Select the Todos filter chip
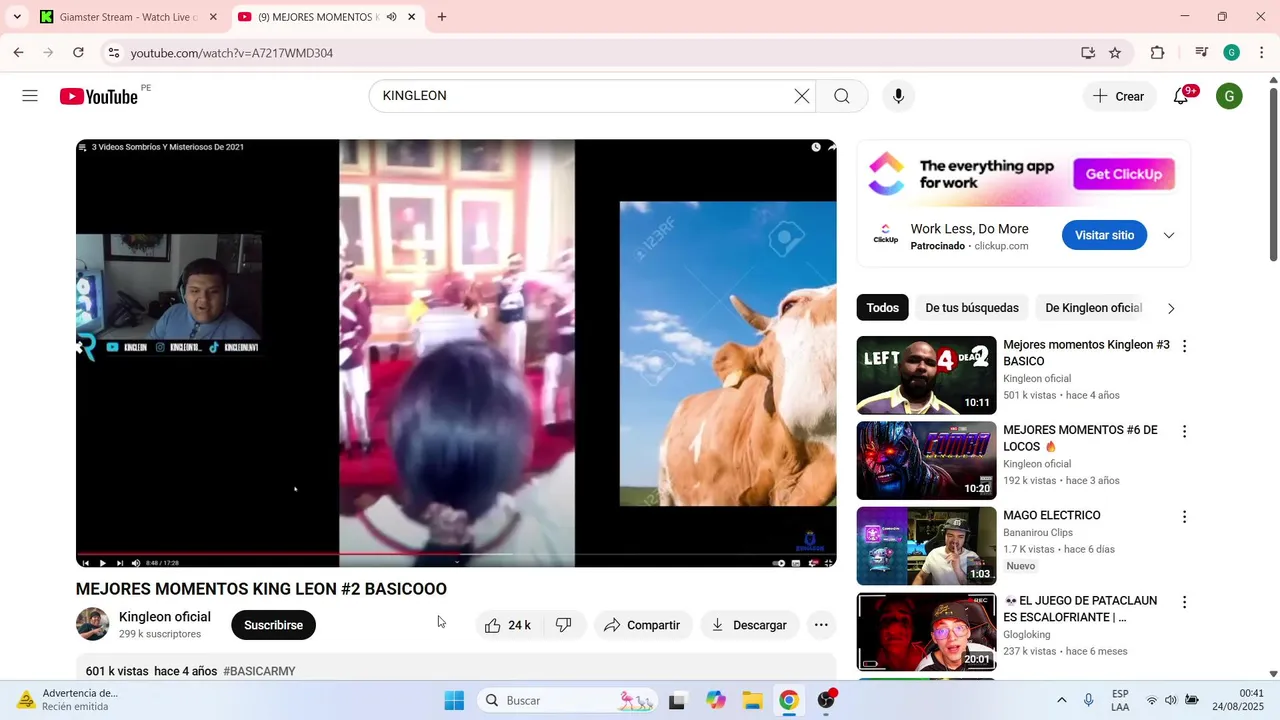The width and height of the screenshot is (1280, 720). [882, 308]
